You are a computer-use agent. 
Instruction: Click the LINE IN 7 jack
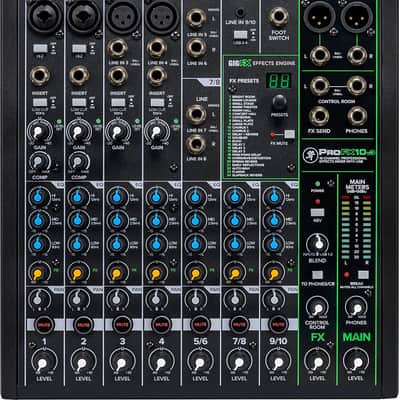pos(196,115)
